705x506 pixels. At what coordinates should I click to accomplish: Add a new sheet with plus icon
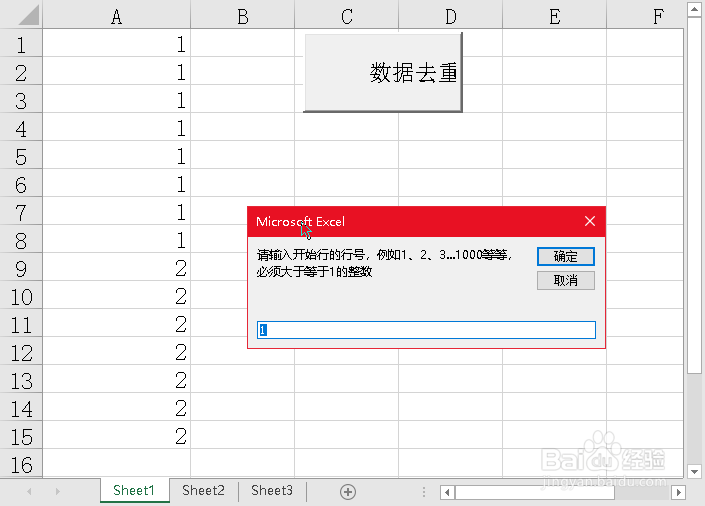coord(348,492)
